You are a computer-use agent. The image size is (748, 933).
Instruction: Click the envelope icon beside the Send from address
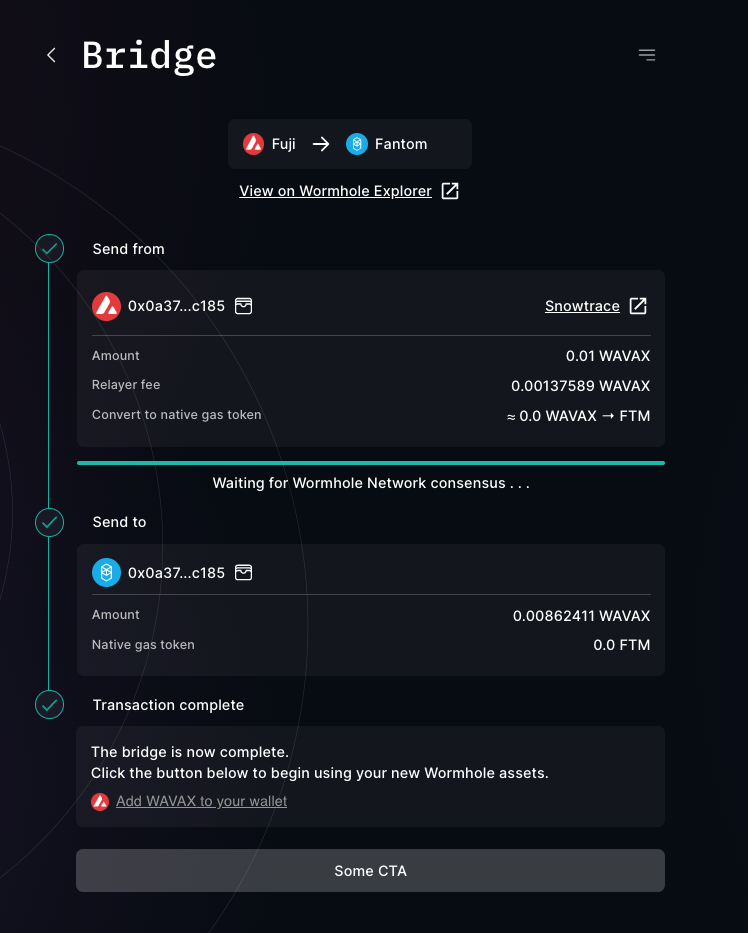coord(243,306)
